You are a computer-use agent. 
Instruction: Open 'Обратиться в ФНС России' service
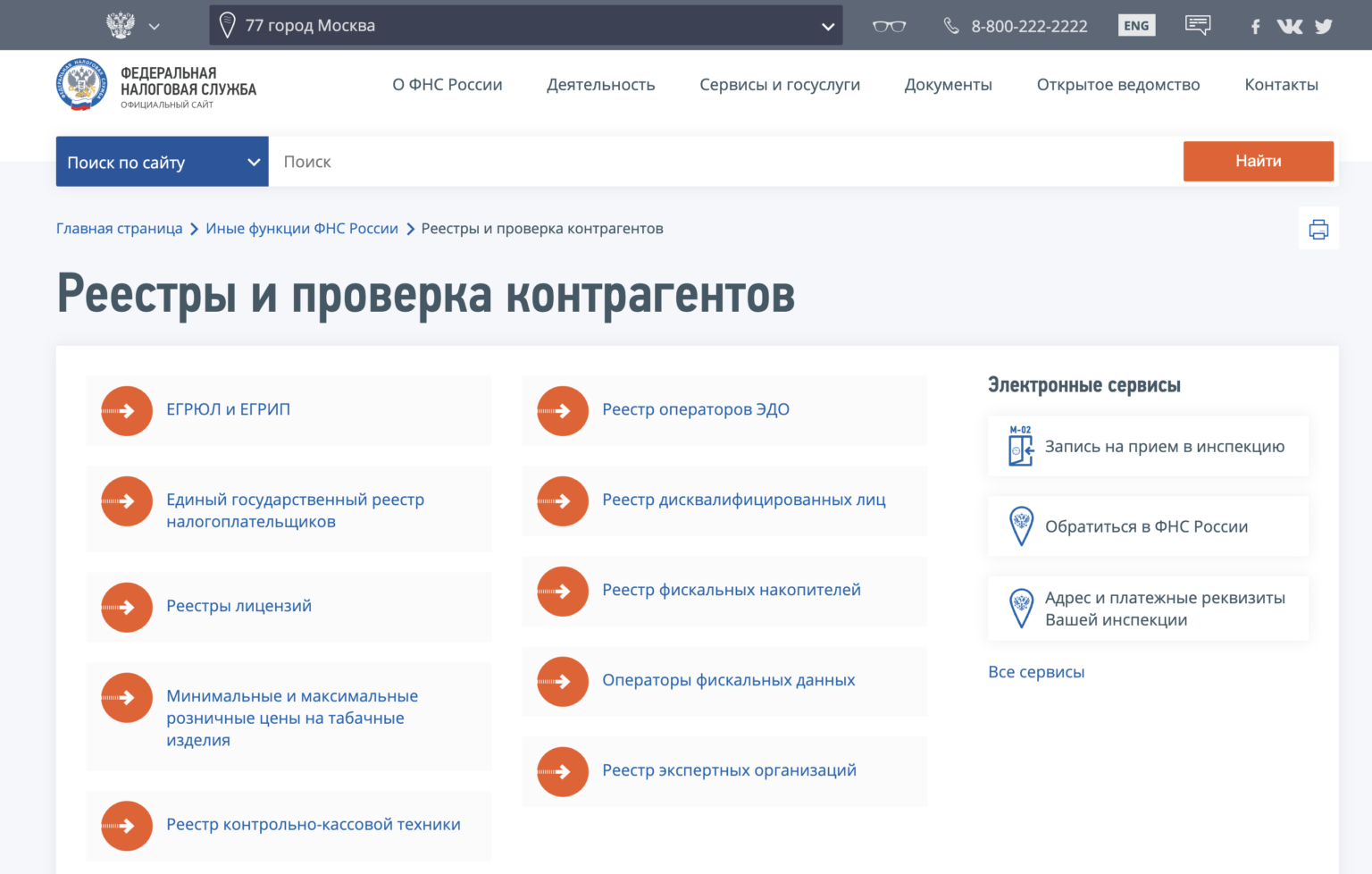pyautogui.click(x=1149, y=526)
